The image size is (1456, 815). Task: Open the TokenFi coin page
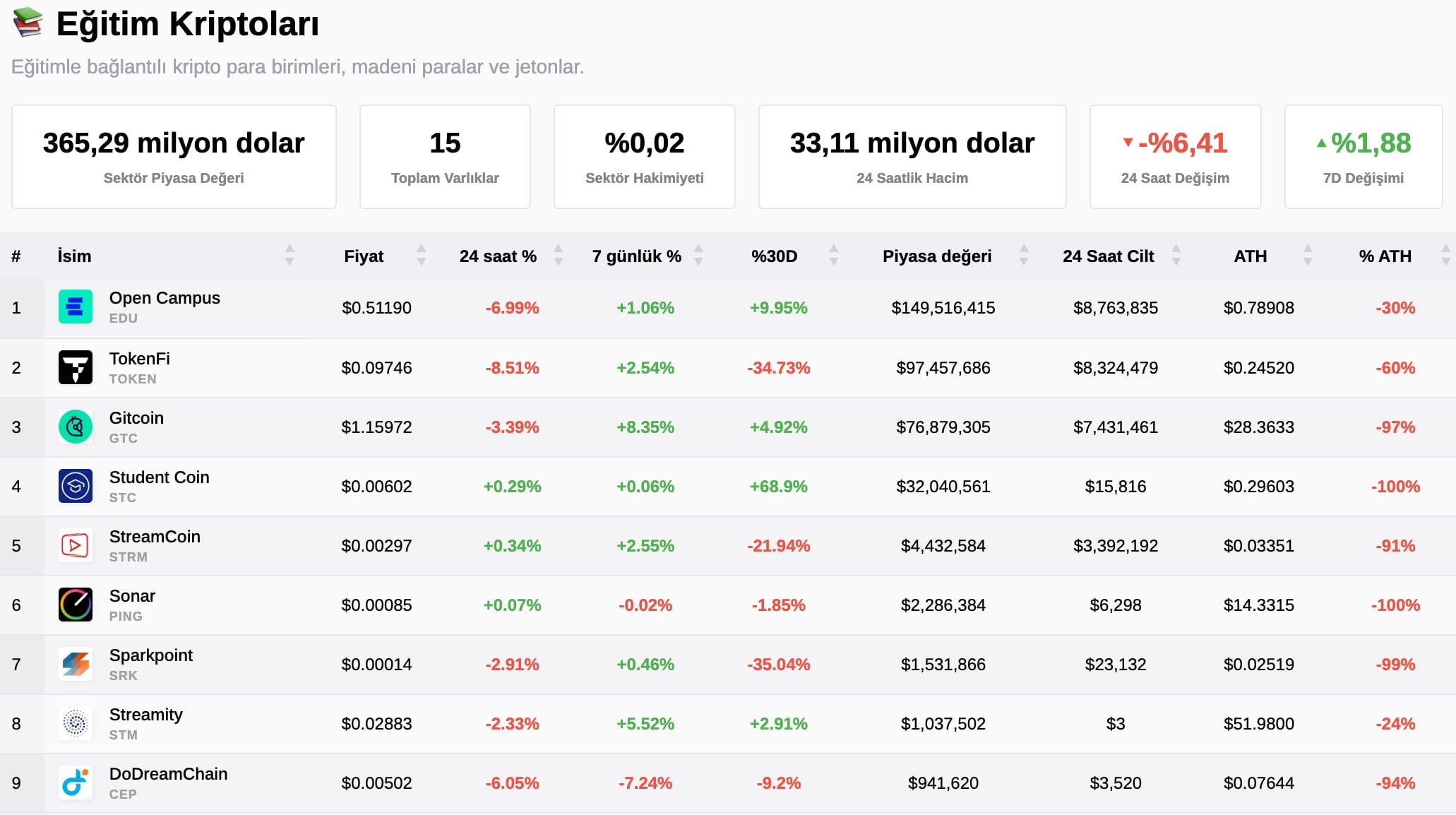click(x=139, y=359)
